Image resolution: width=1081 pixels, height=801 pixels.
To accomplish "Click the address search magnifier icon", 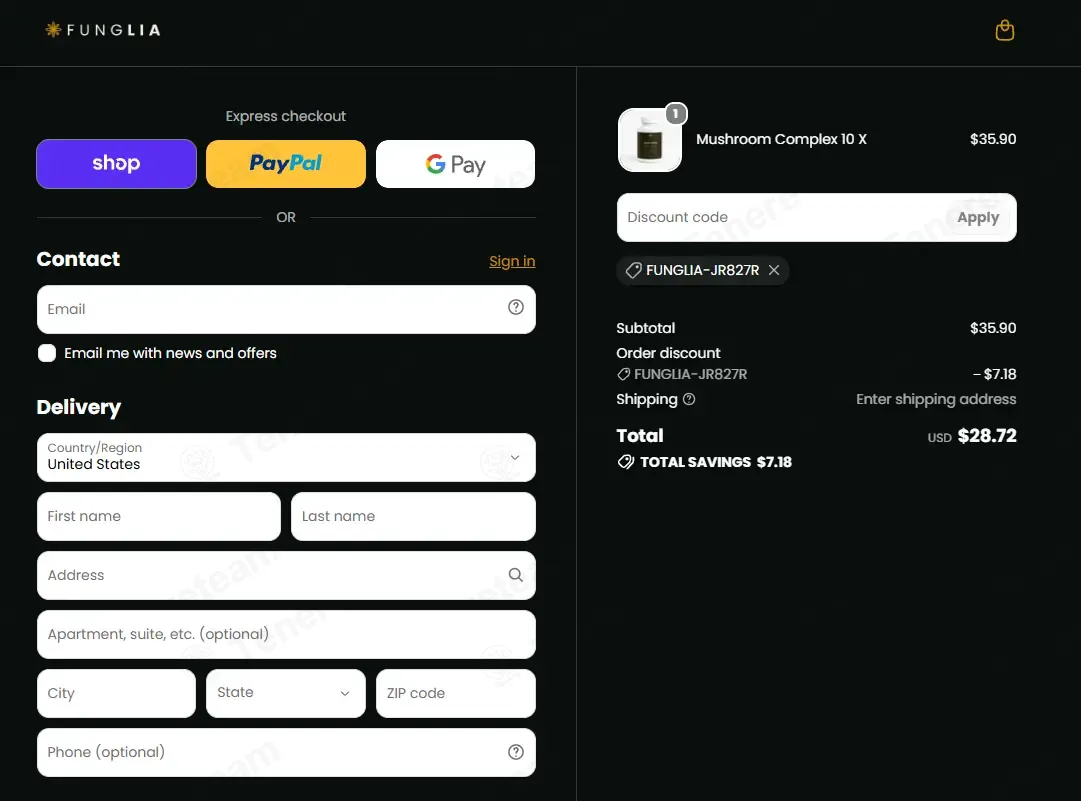I will coord(516,575).
